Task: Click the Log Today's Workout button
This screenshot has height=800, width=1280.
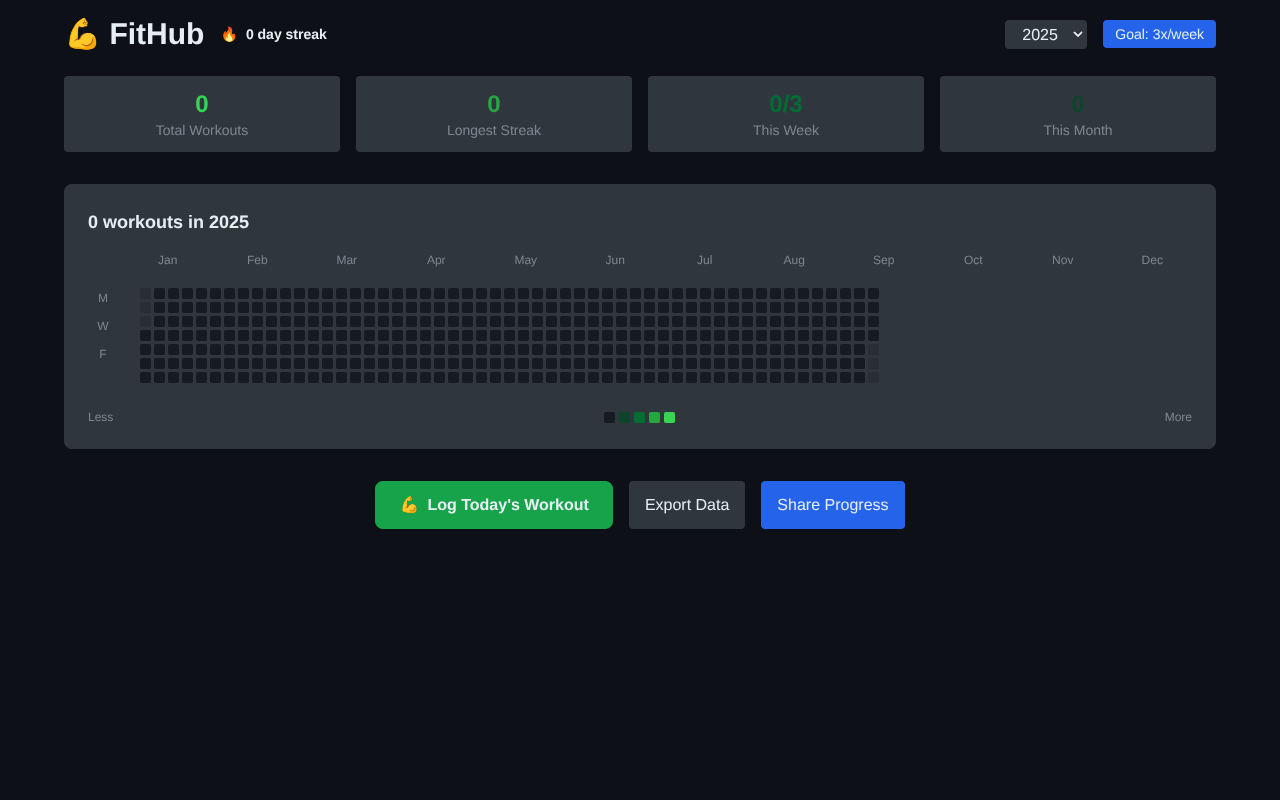Action: pyautogui.click(x=494, y=505)
